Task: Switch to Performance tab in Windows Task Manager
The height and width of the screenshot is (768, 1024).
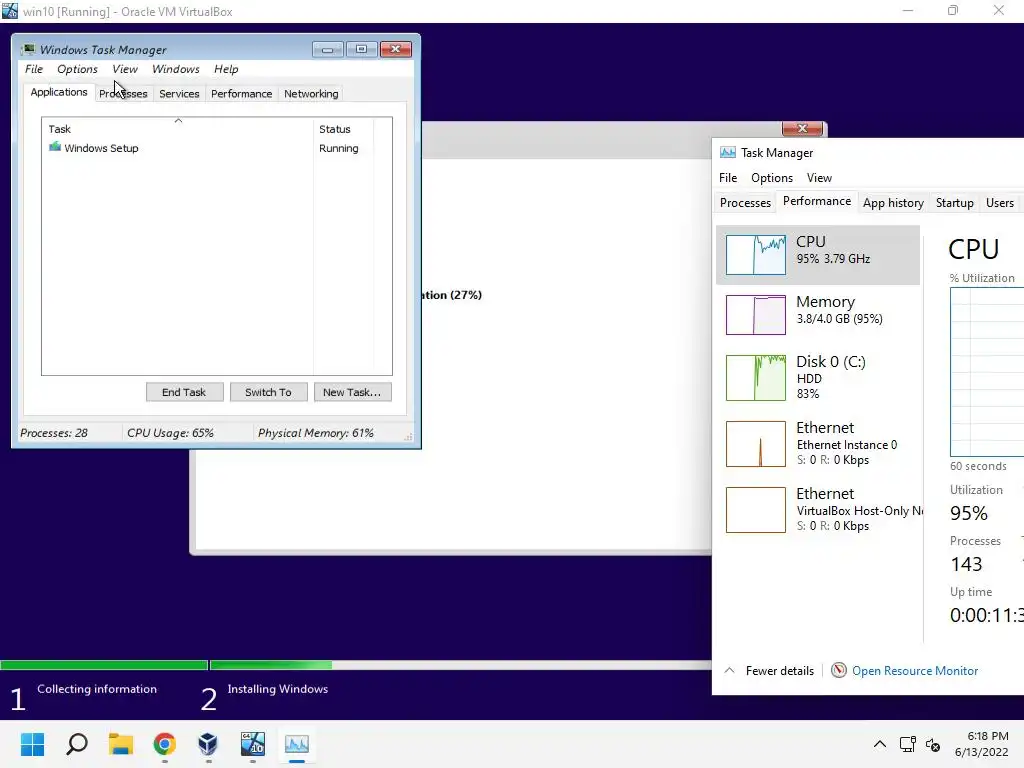Action: tap(241, 94)
